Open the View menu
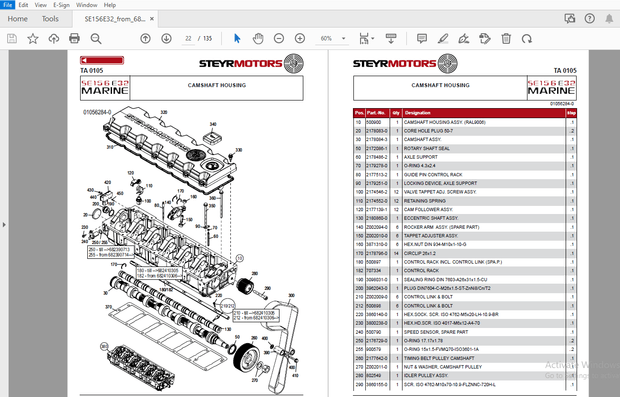Viewport: 620px width, 397px height. point(41,5)
